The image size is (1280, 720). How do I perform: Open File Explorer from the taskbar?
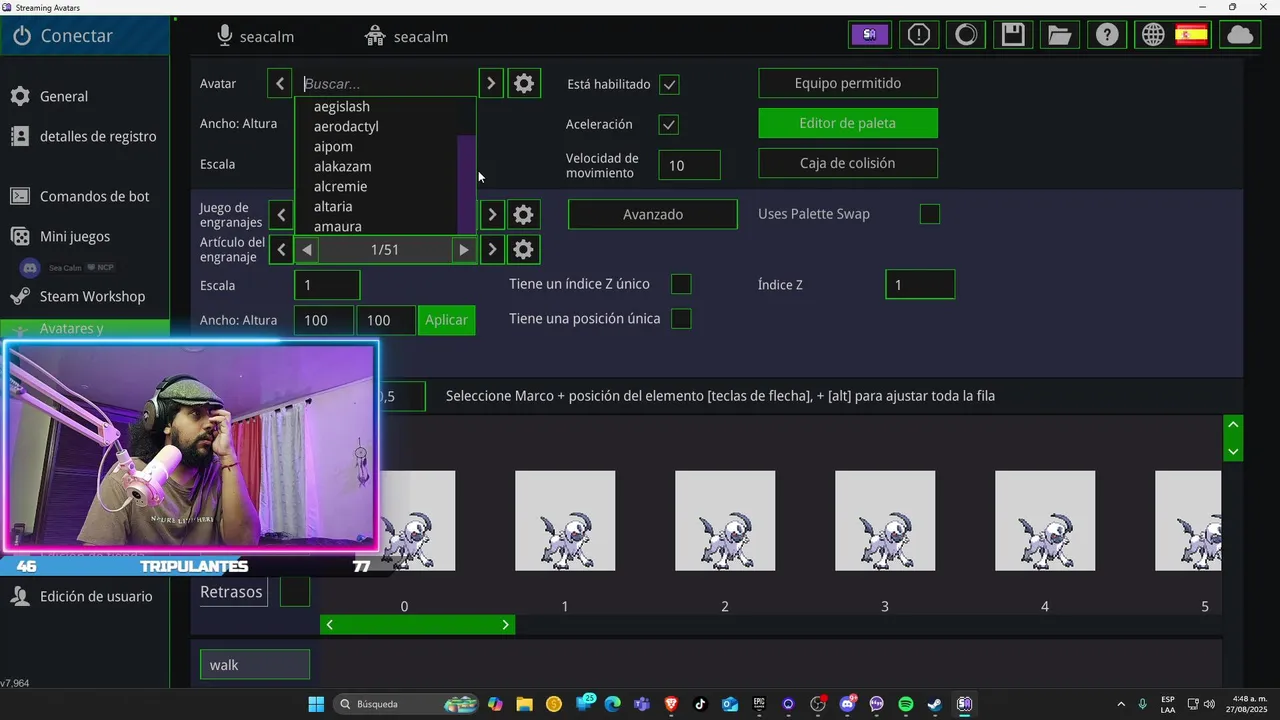point(524,704)
